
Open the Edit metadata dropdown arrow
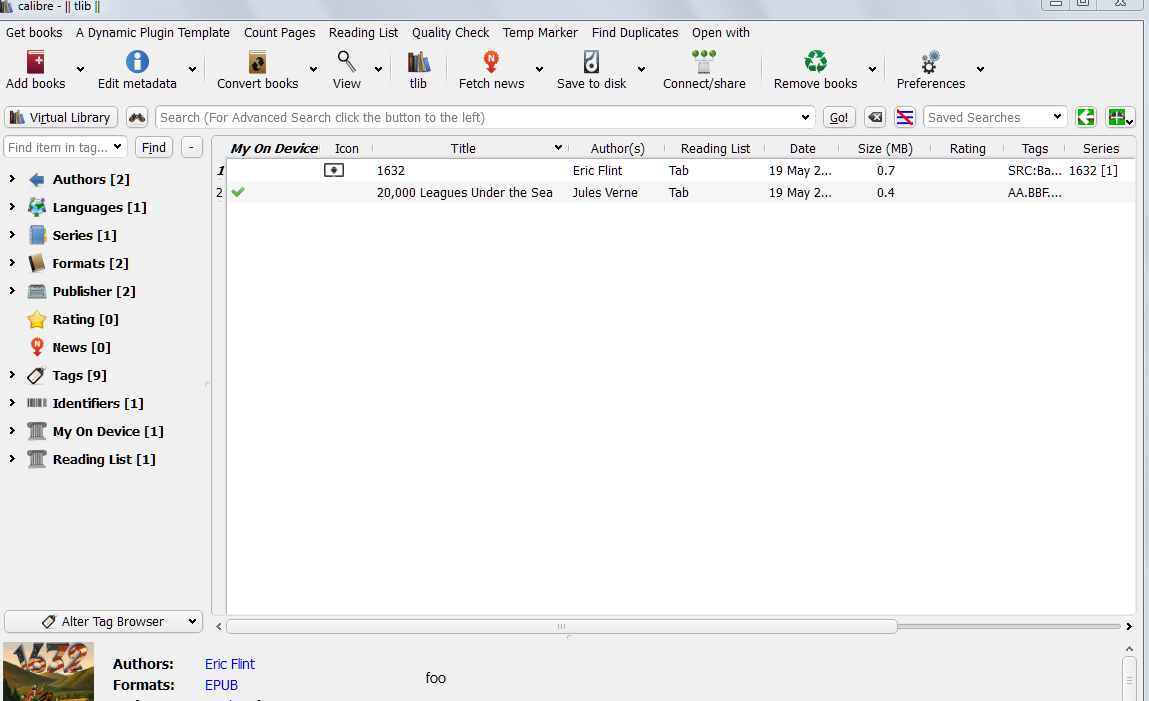coord(192,70)
